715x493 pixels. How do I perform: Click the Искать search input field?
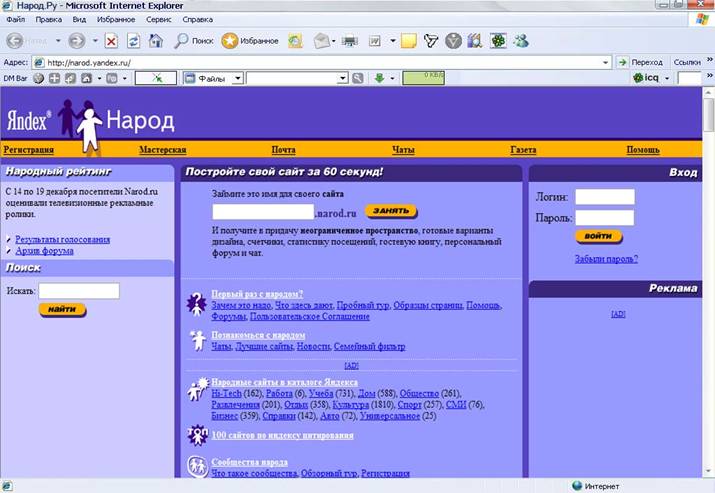pos(79,291)
